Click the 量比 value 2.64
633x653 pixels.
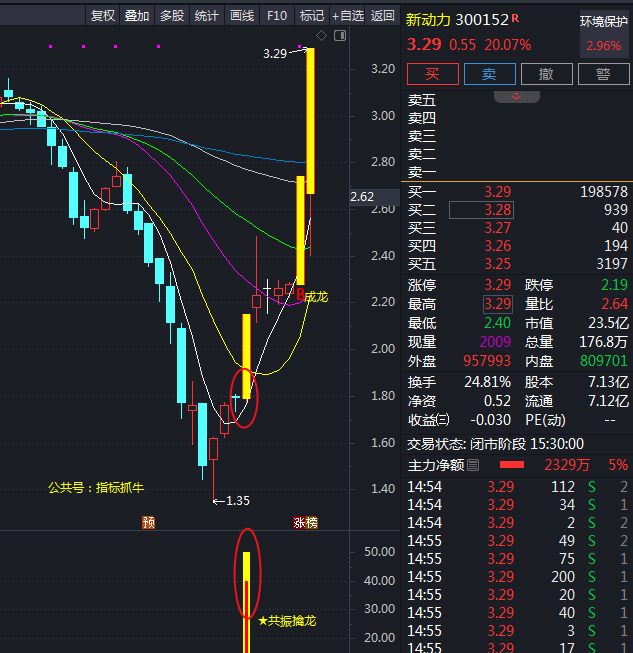pos(614,304)
